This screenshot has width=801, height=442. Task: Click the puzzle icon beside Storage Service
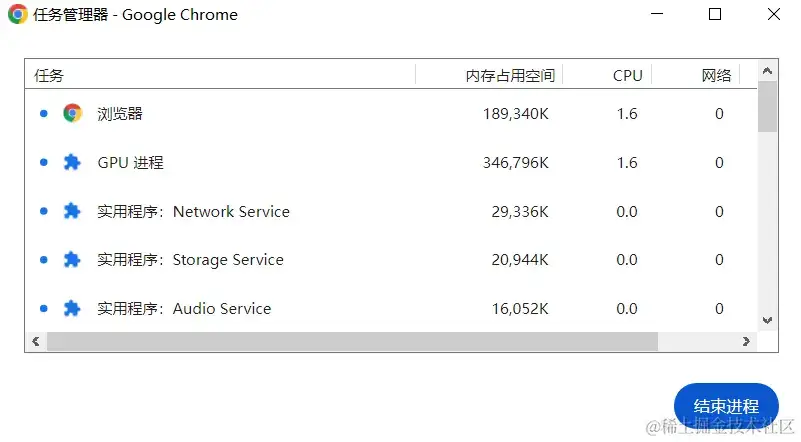click(72, 260)
